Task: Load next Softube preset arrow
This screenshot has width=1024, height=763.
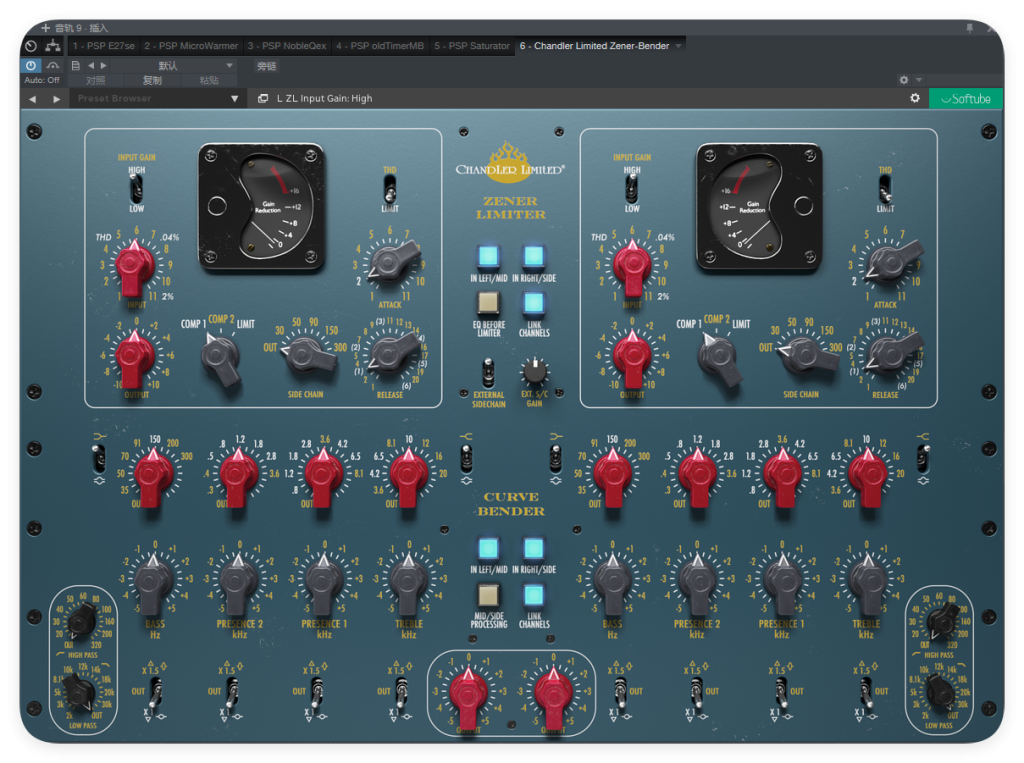Action: (x=57, y=99)
